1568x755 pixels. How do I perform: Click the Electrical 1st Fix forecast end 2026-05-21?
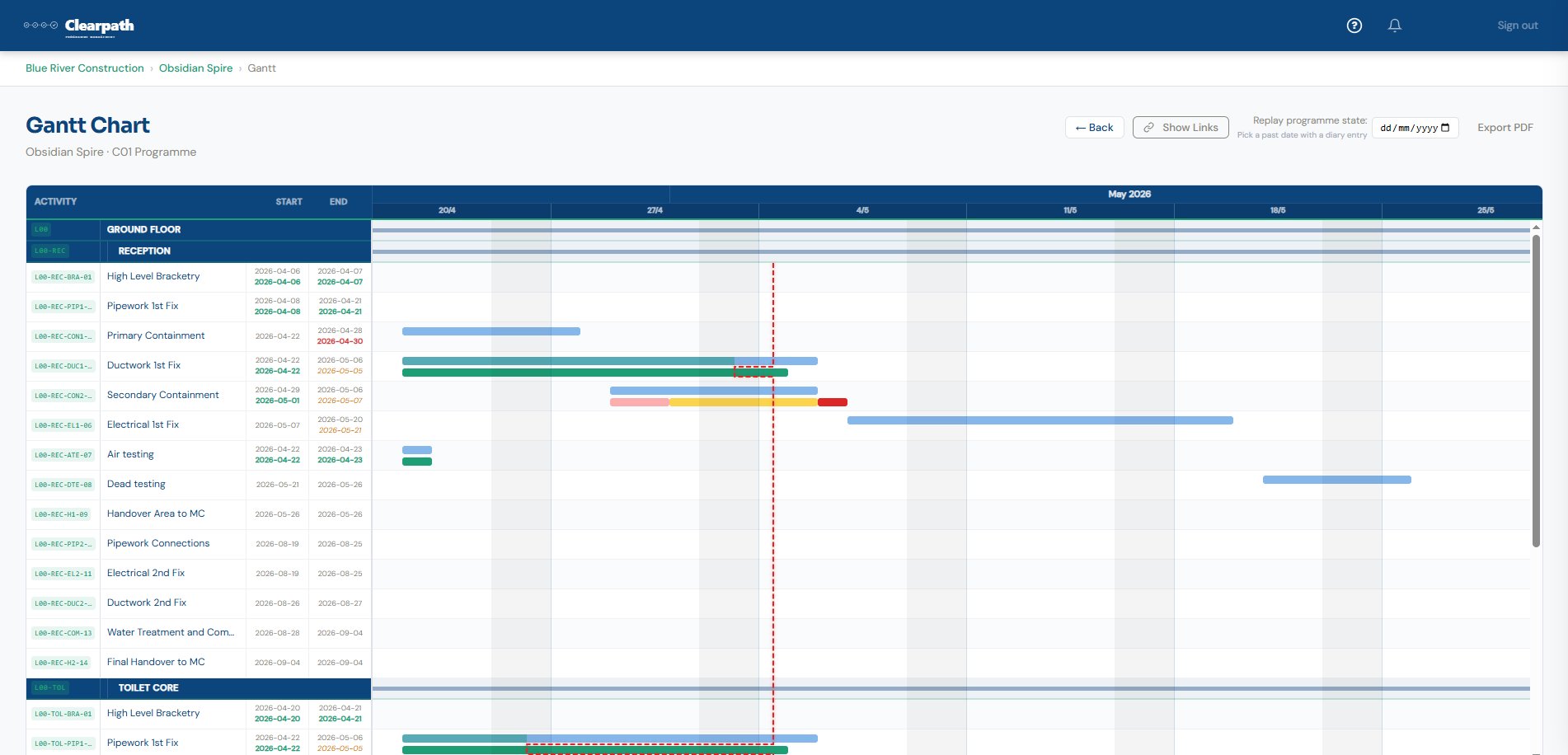tap(340, 430)
